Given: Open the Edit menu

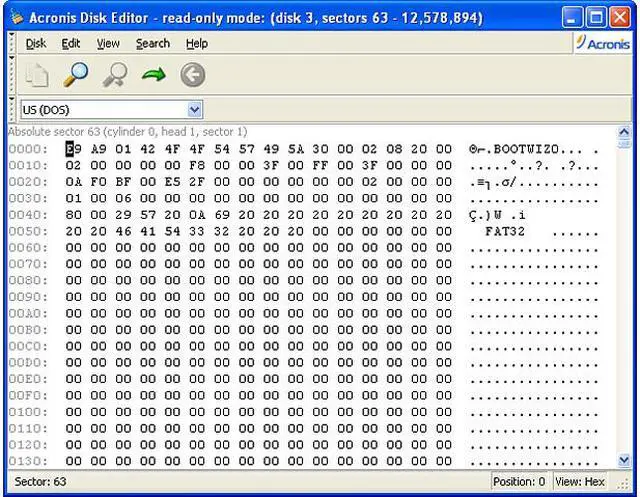Looking at the screenshot, I should (71, 44).
